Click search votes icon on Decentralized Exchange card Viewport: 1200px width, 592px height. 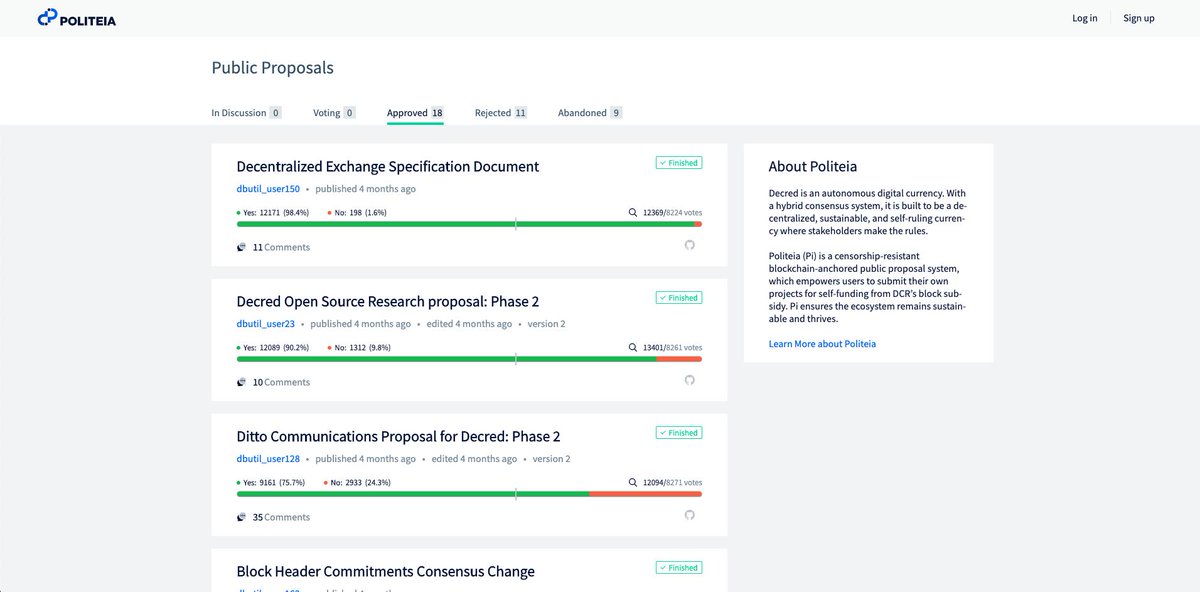(632, 213)
